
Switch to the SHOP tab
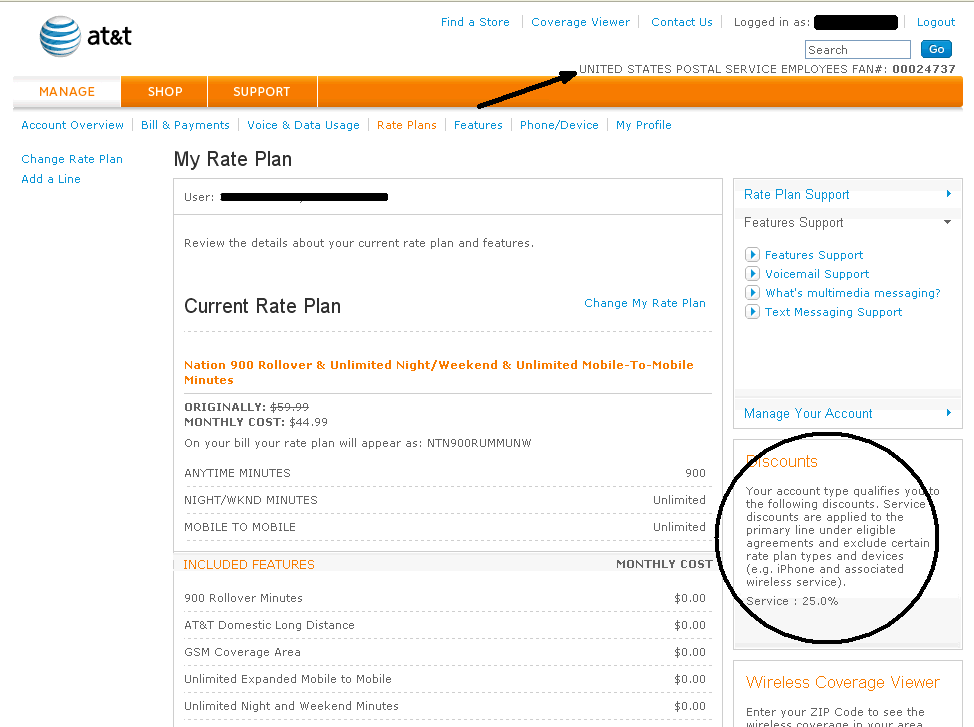click(165, 92)
